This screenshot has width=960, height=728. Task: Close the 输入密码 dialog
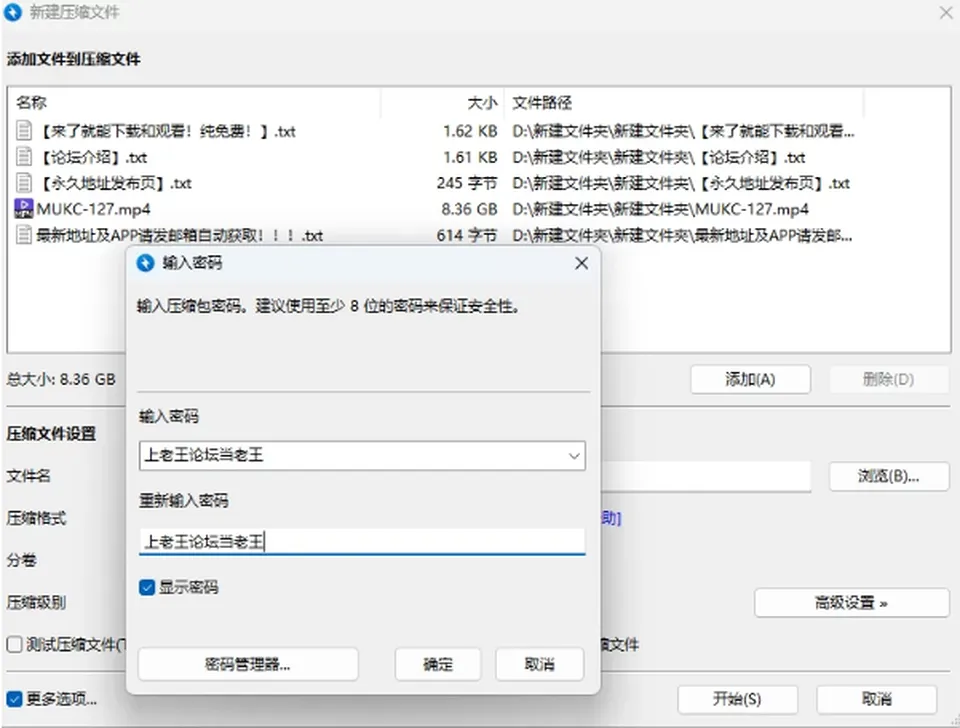pyautogui.click(x=582, y=263)
